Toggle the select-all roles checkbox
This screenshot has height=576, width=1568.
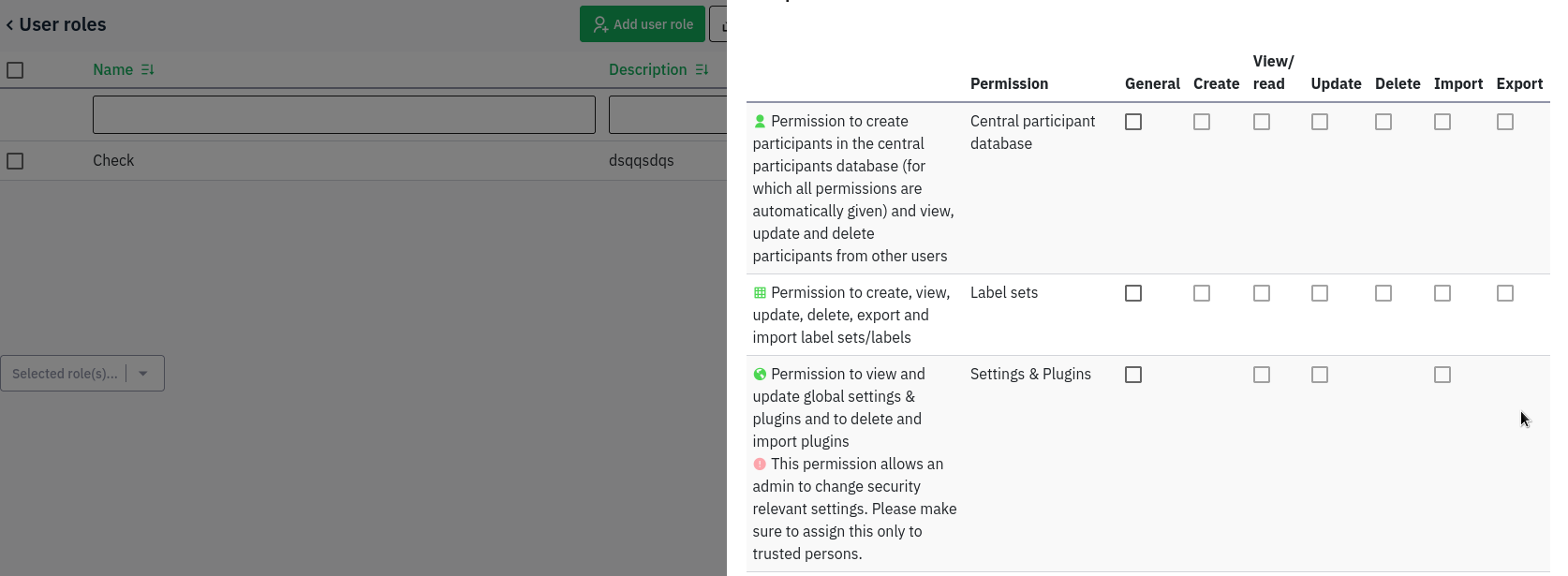[x=15, y=70]
